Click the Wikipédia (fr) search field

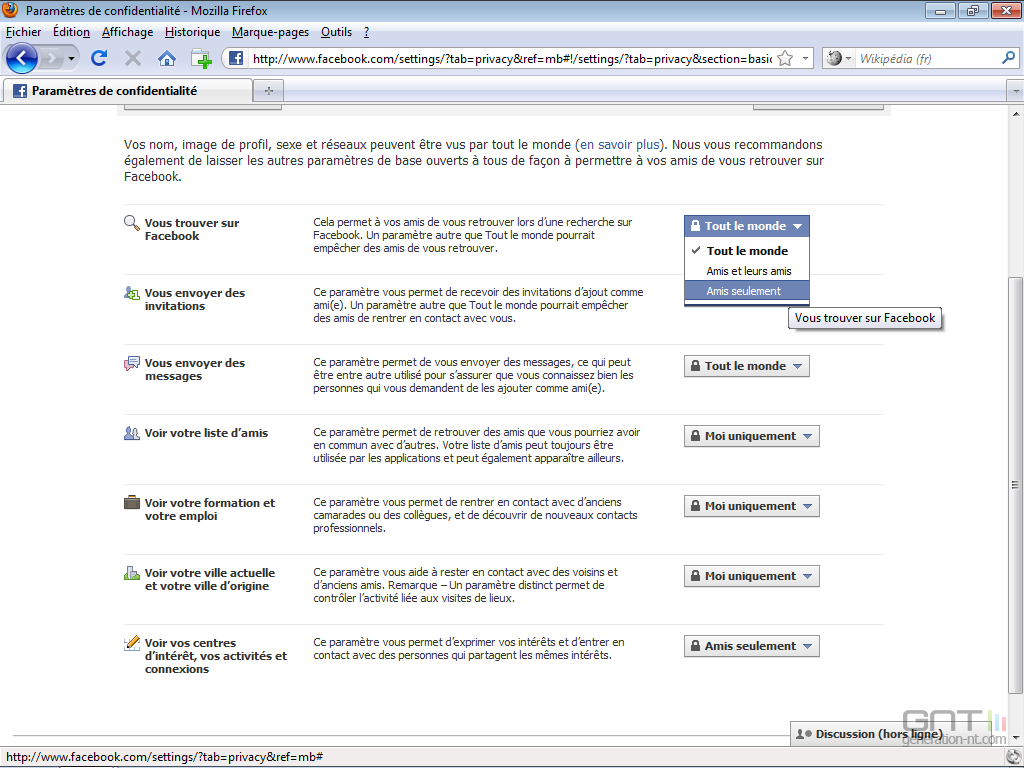point(927,59)
